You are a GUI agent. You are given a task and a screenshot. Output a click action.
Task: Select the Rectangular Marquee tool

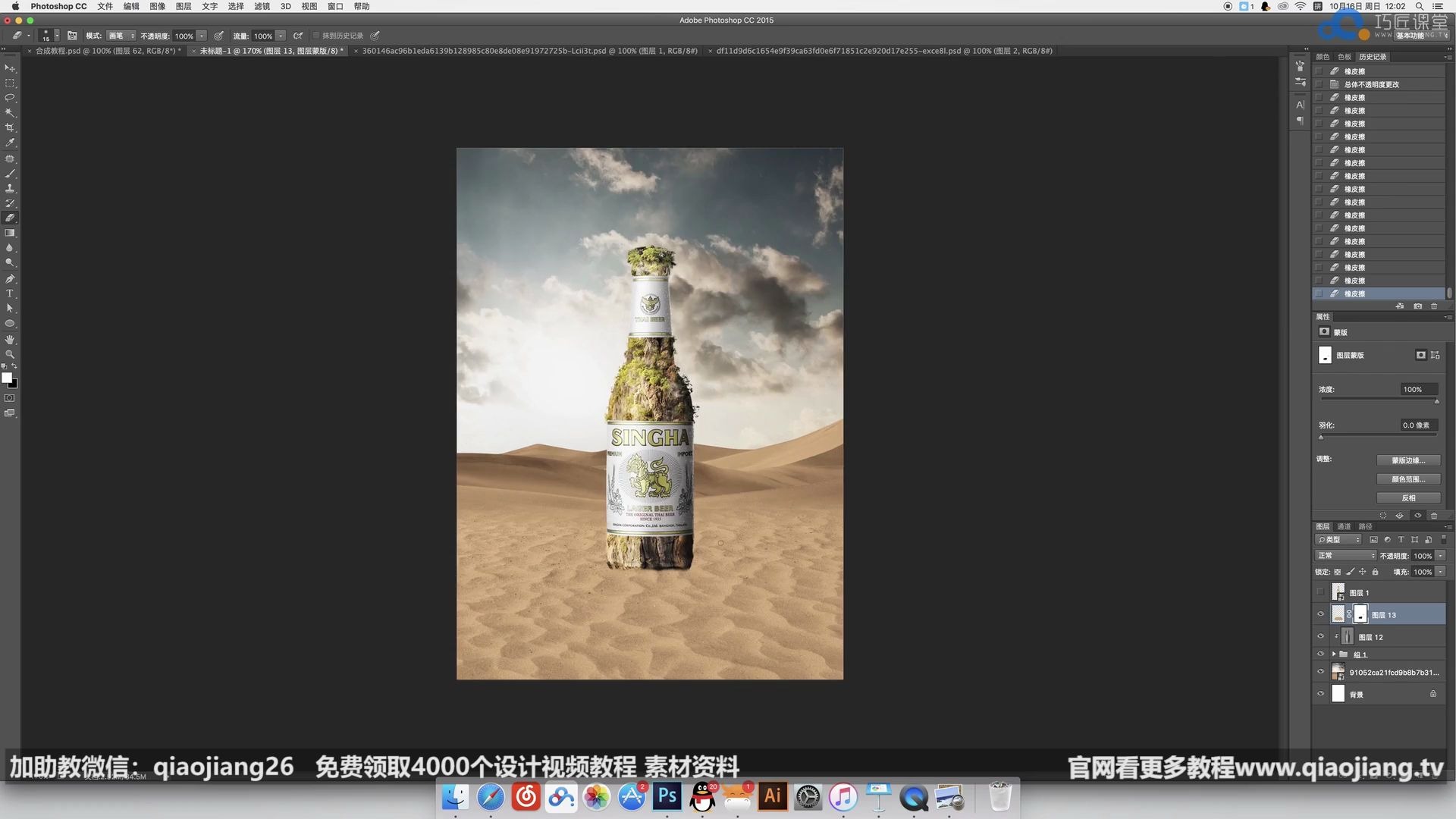[10, 83]
